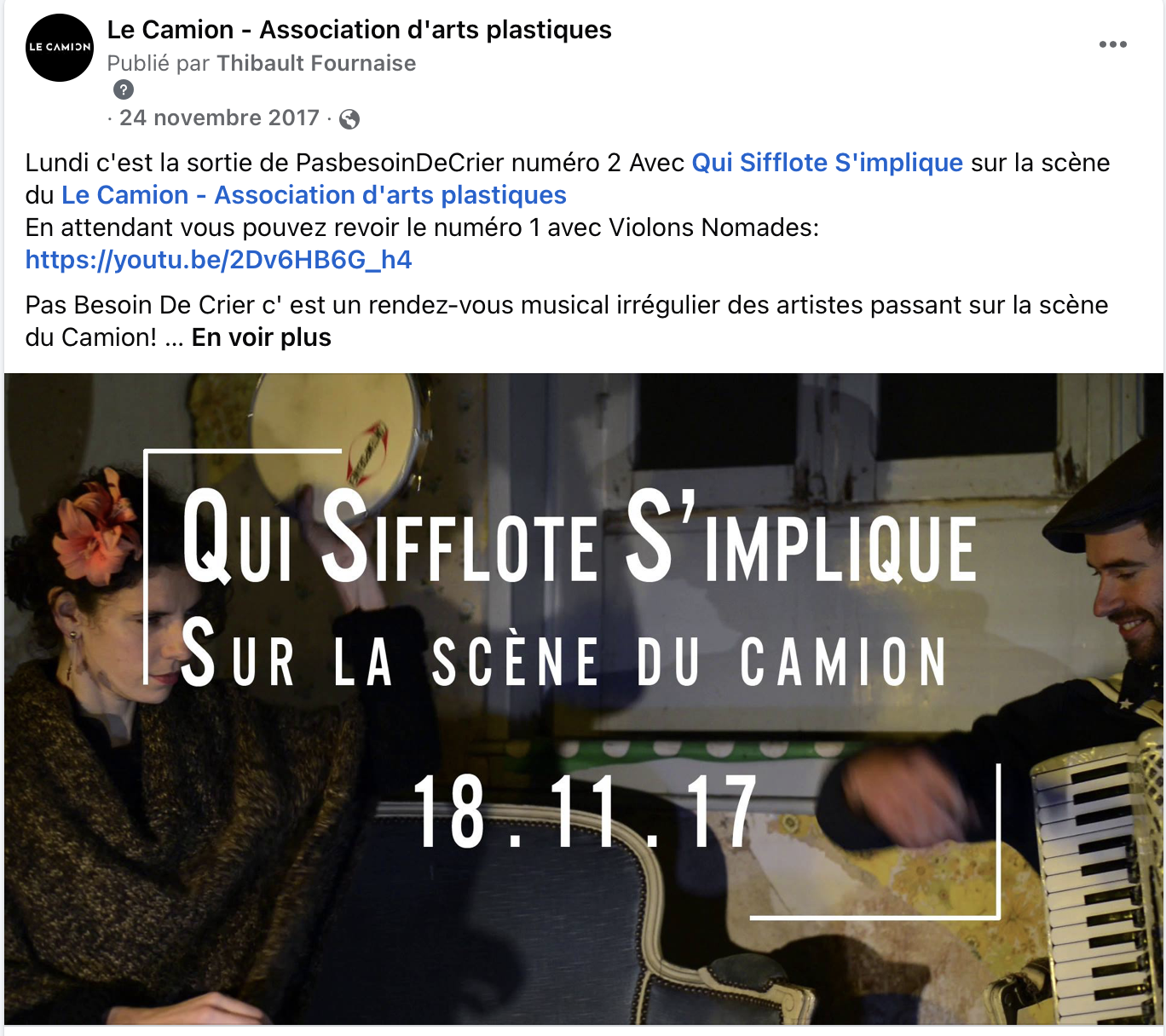Click the Le Camion round profile logo

point(60,48)
